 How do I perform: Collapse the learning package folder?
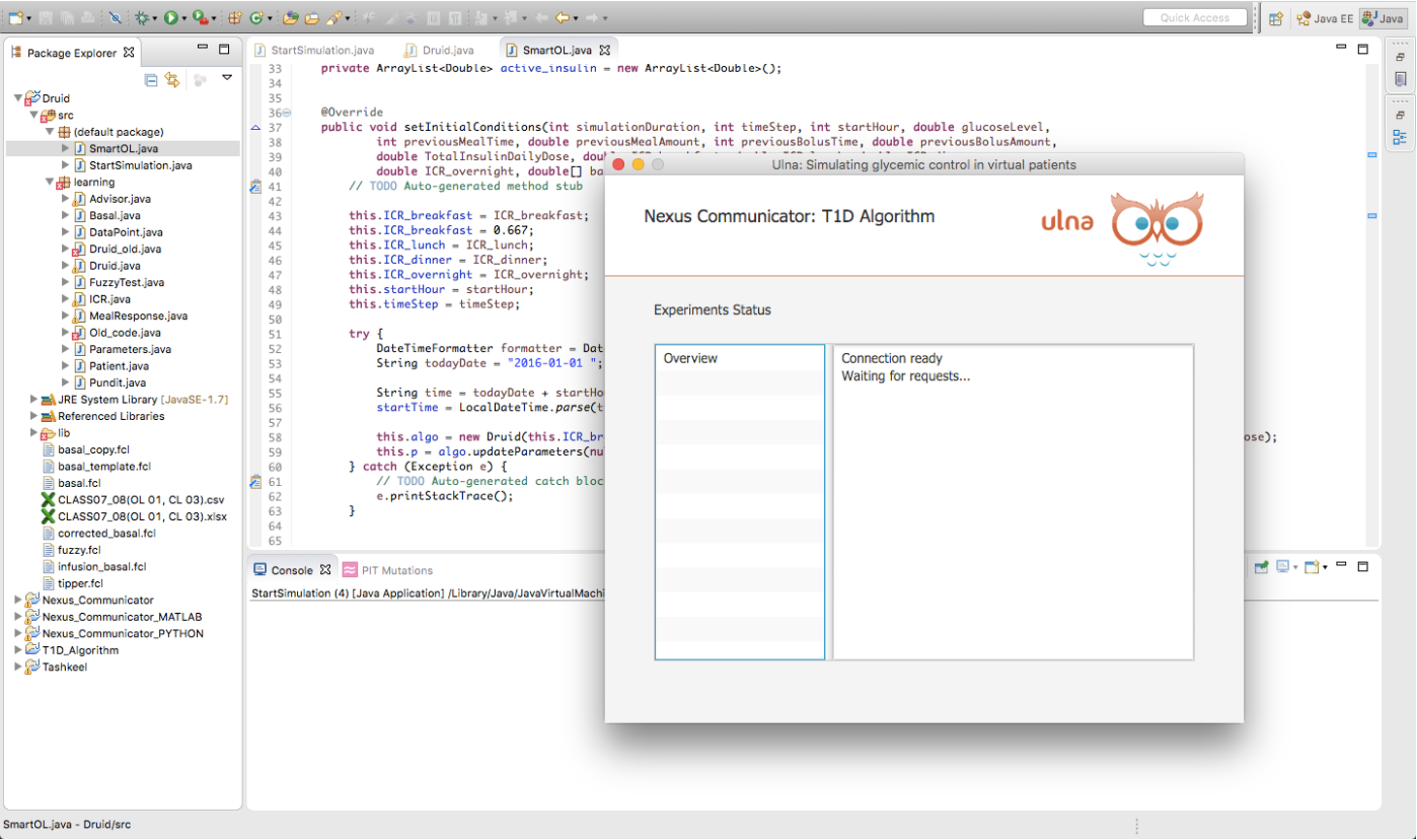pyautogui.click(x=49, y=182)
